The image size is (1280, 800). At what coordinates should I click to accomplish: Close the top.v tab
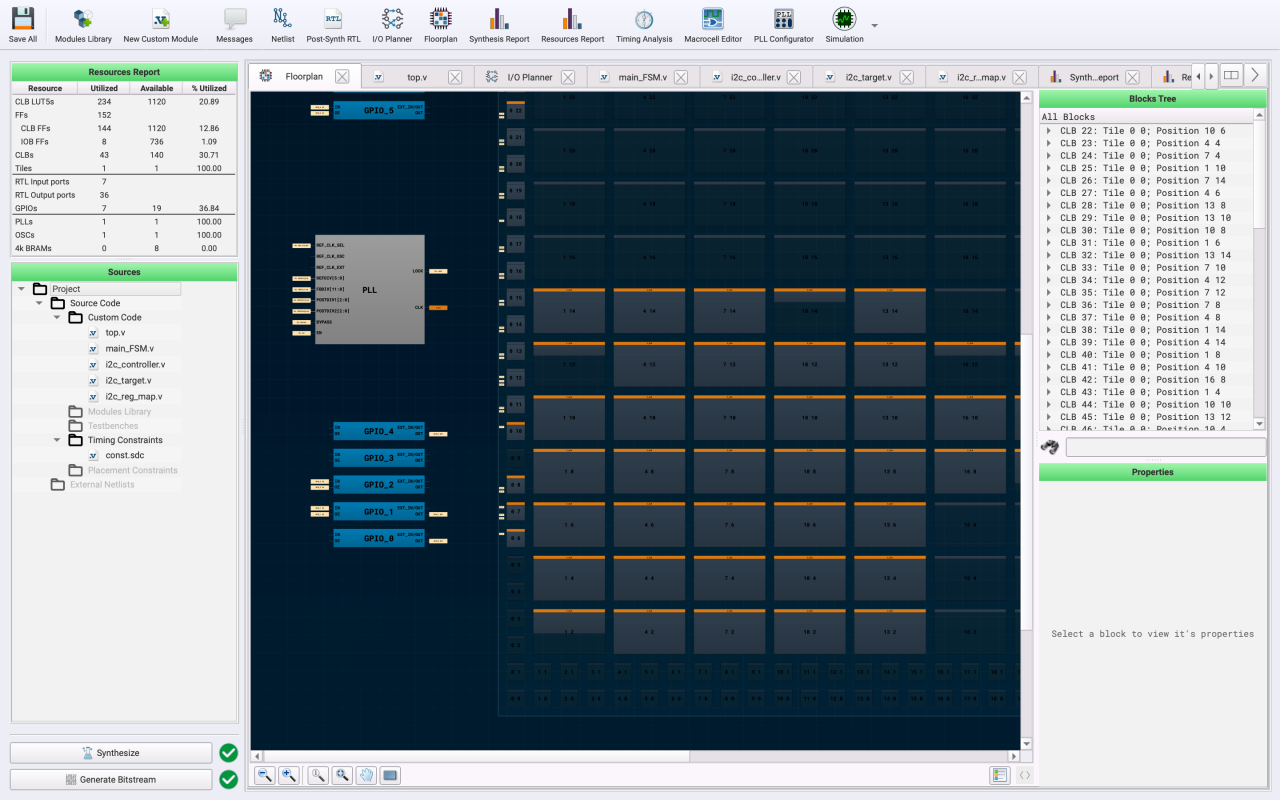(455, 77)
